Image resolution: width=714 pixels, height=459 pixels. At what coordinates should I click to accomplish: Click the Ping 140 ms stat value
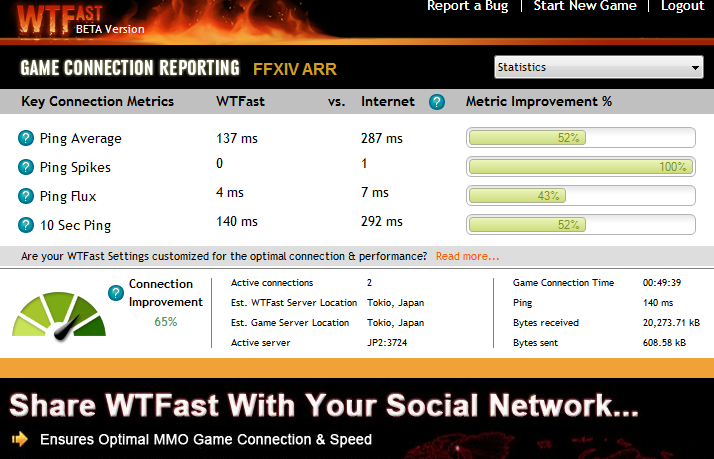click(658, 303)
